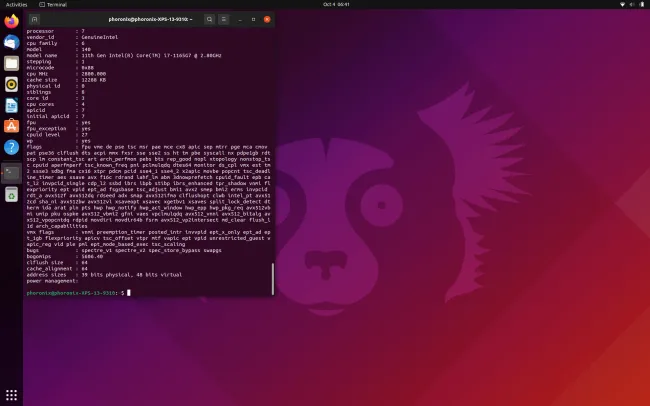Select the Terminal icon in the dock
Image resolution: width=650 pixels, height=406 pixels.
click(11, 172)
